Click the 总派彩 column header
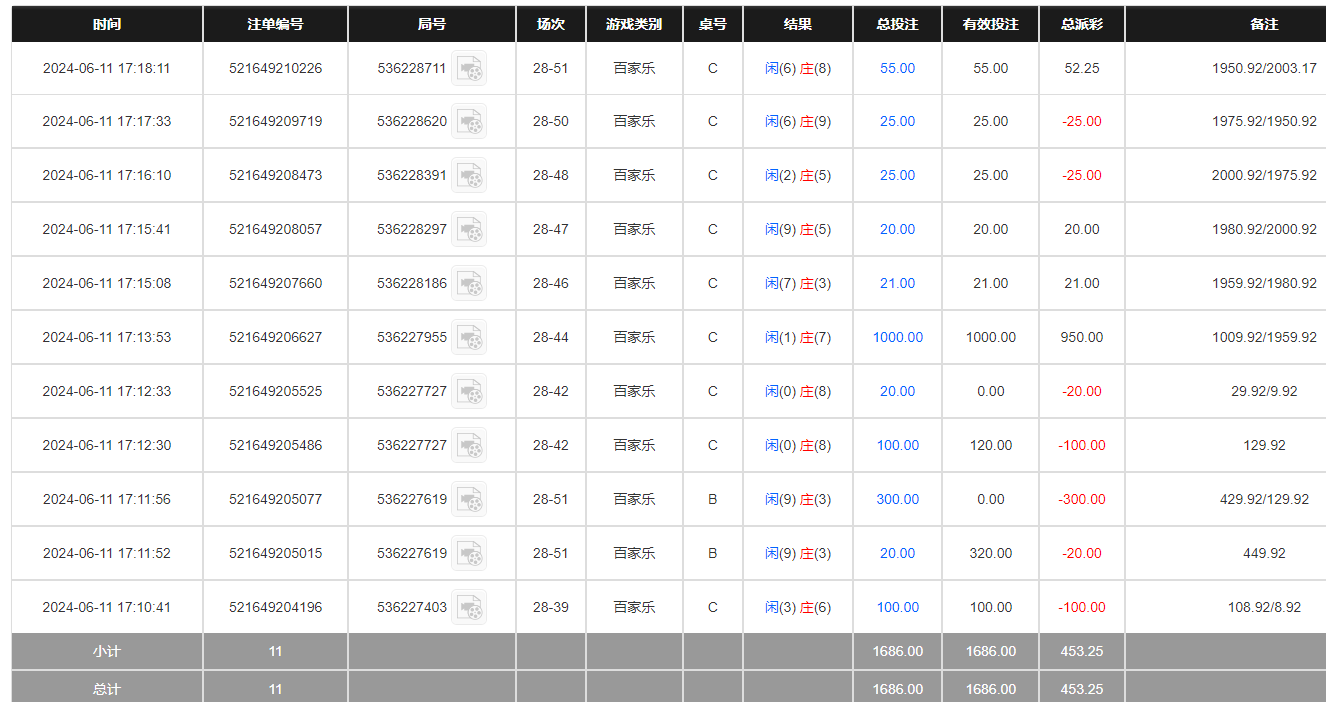 click(1081, 24)
